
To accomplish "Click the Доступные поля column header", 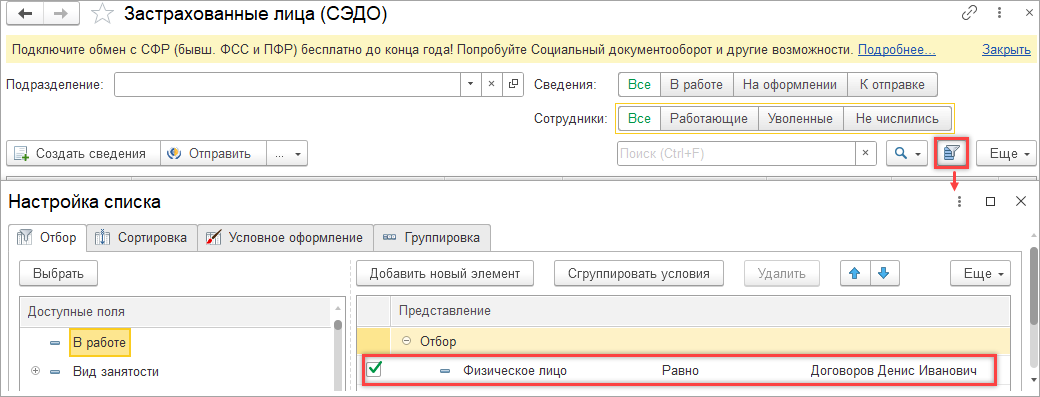I will [174, 312].
